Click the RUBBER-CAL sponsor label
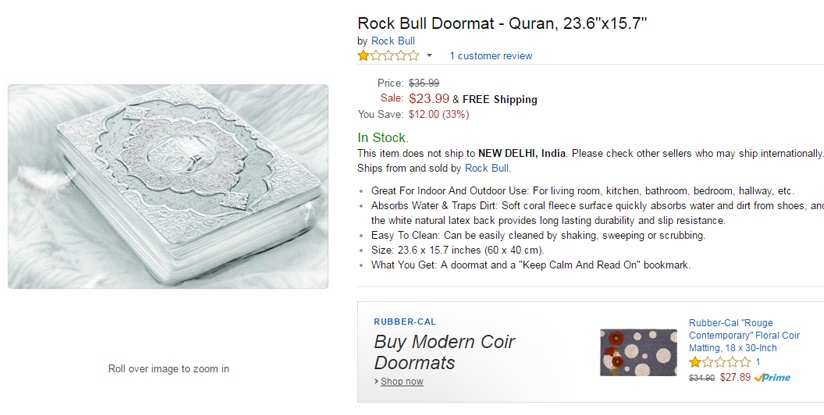 point(404,322)
